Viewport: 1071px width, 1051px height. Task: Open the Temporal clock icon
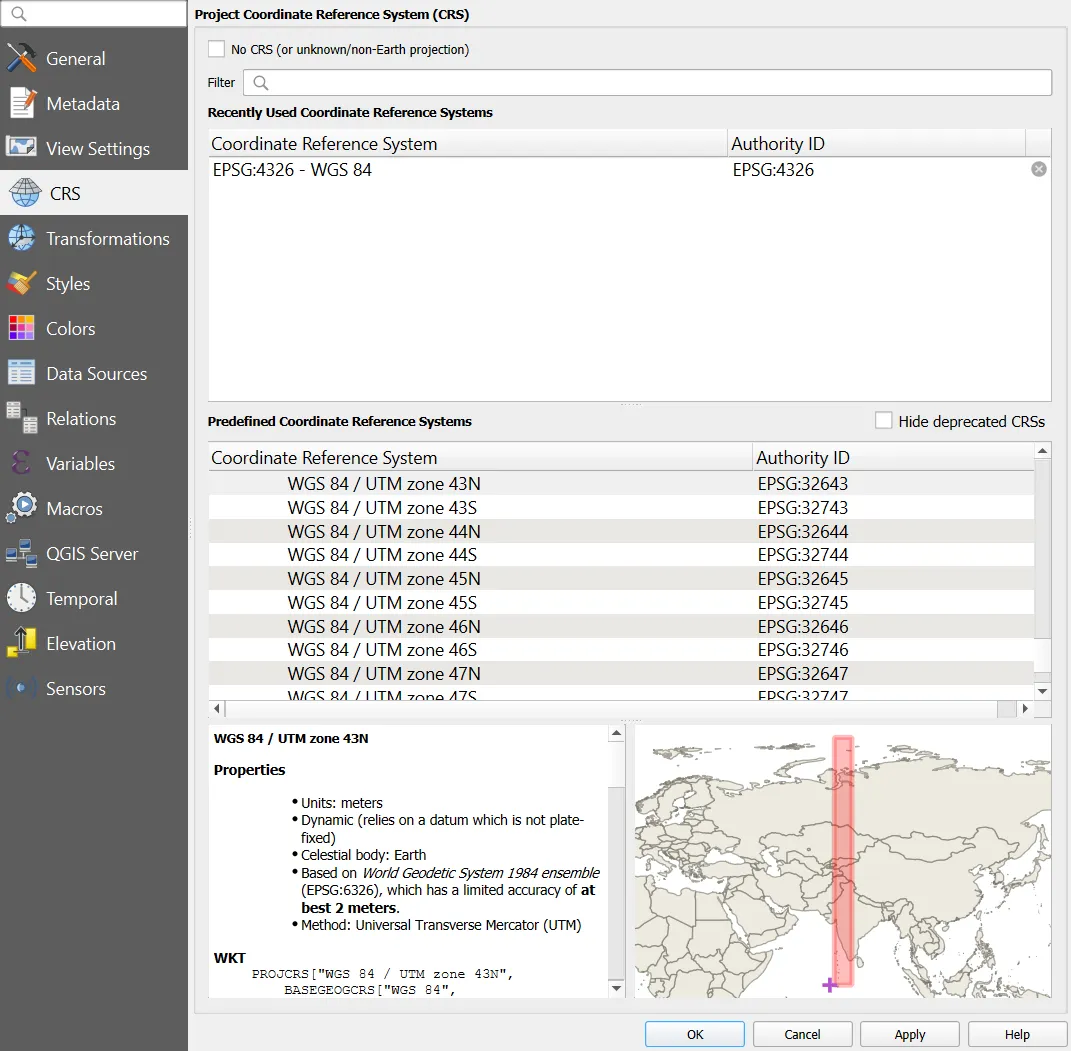pos(21,598)
